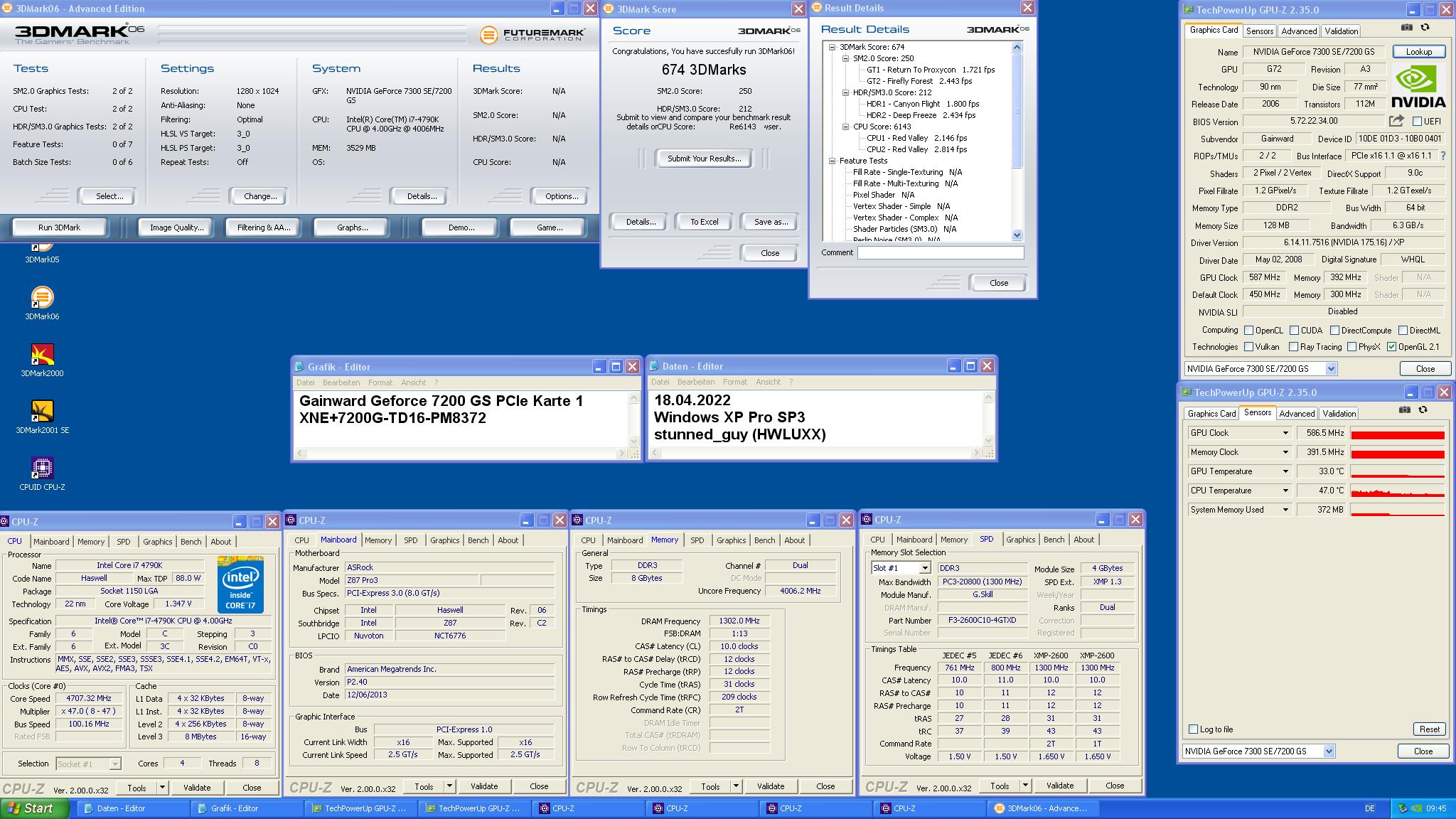Open the CPUID CPU-Z desktop shortcut
The width and height of the screenshot is (1456, 819).
[42, 474]
